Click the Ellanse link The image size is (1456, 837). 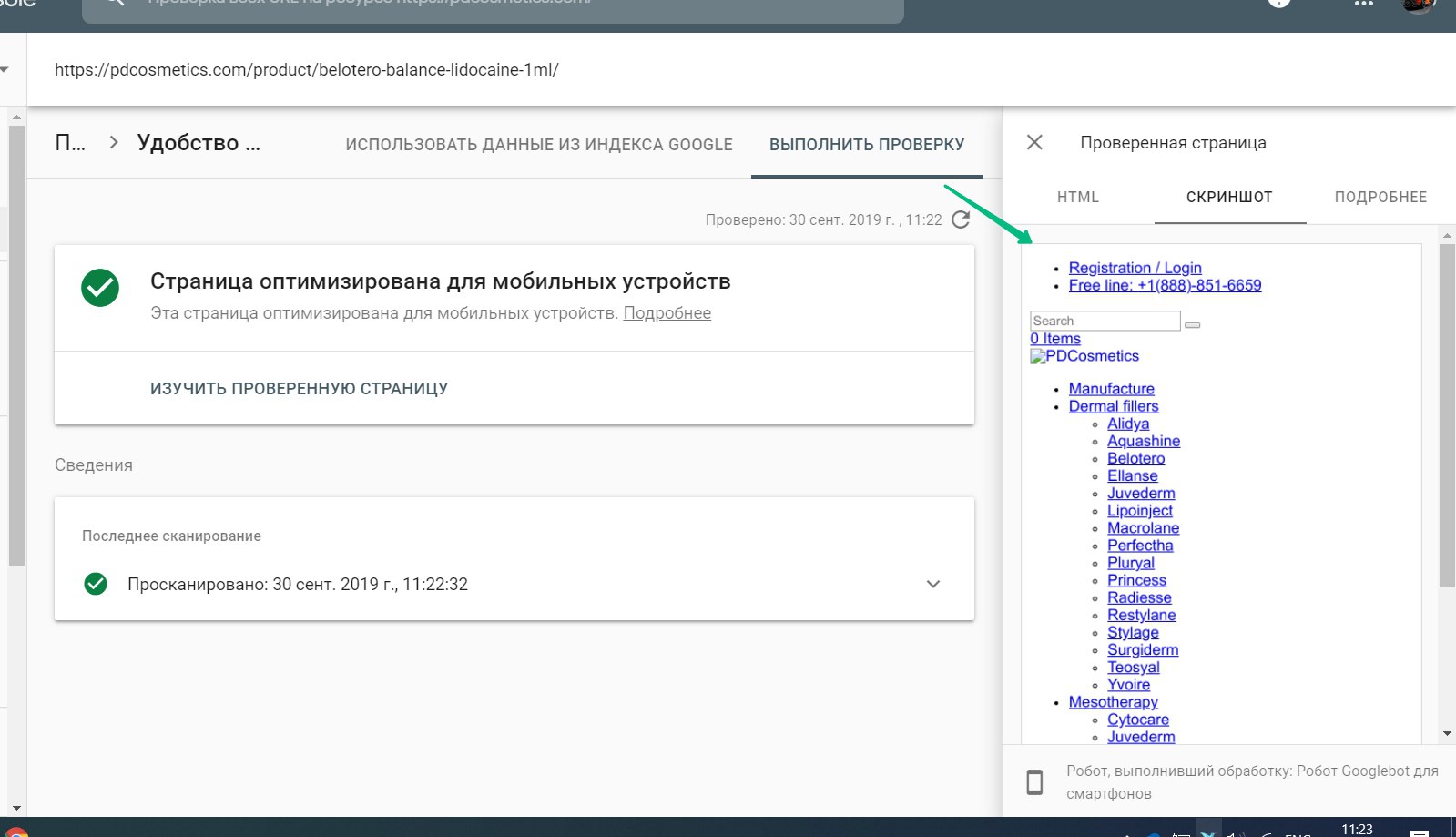[1133, 475]
